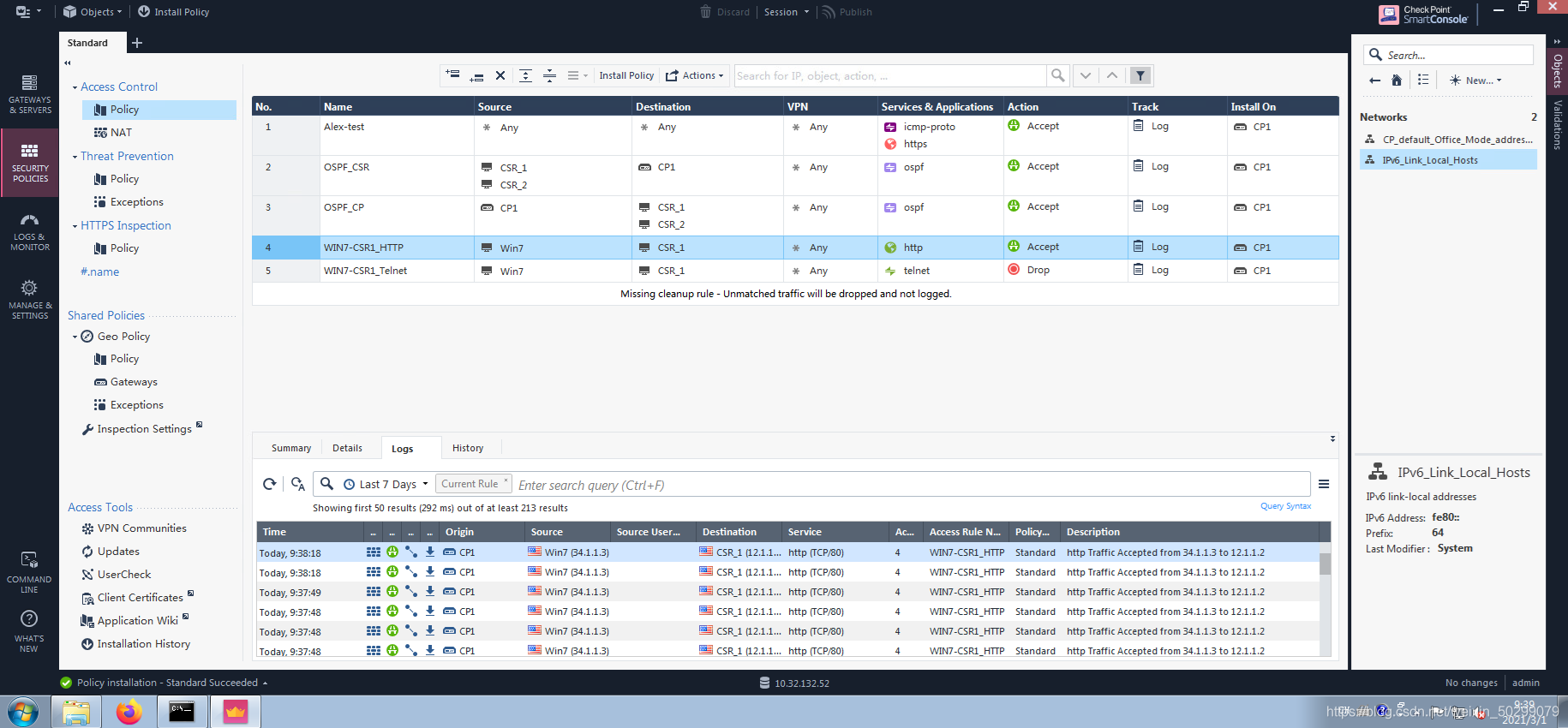Open the Objects dropdown menu
Viewport: 1568px width, 728px height.
pos(93,12)
